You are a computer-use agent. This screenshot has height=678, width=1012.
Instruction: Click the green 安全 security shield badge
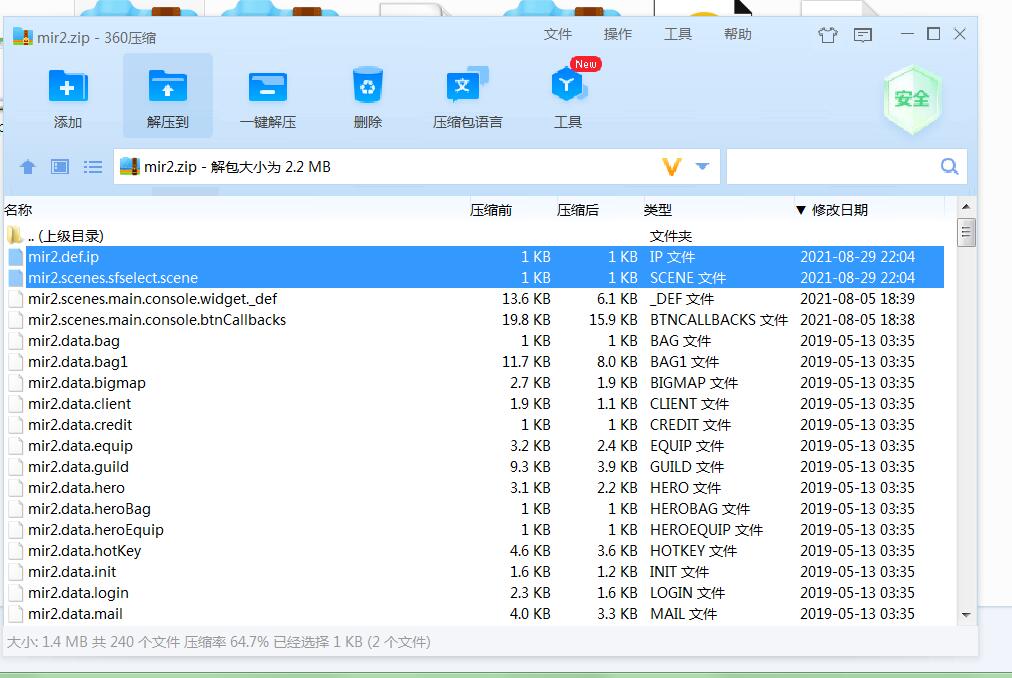click(x=911, y=99)
